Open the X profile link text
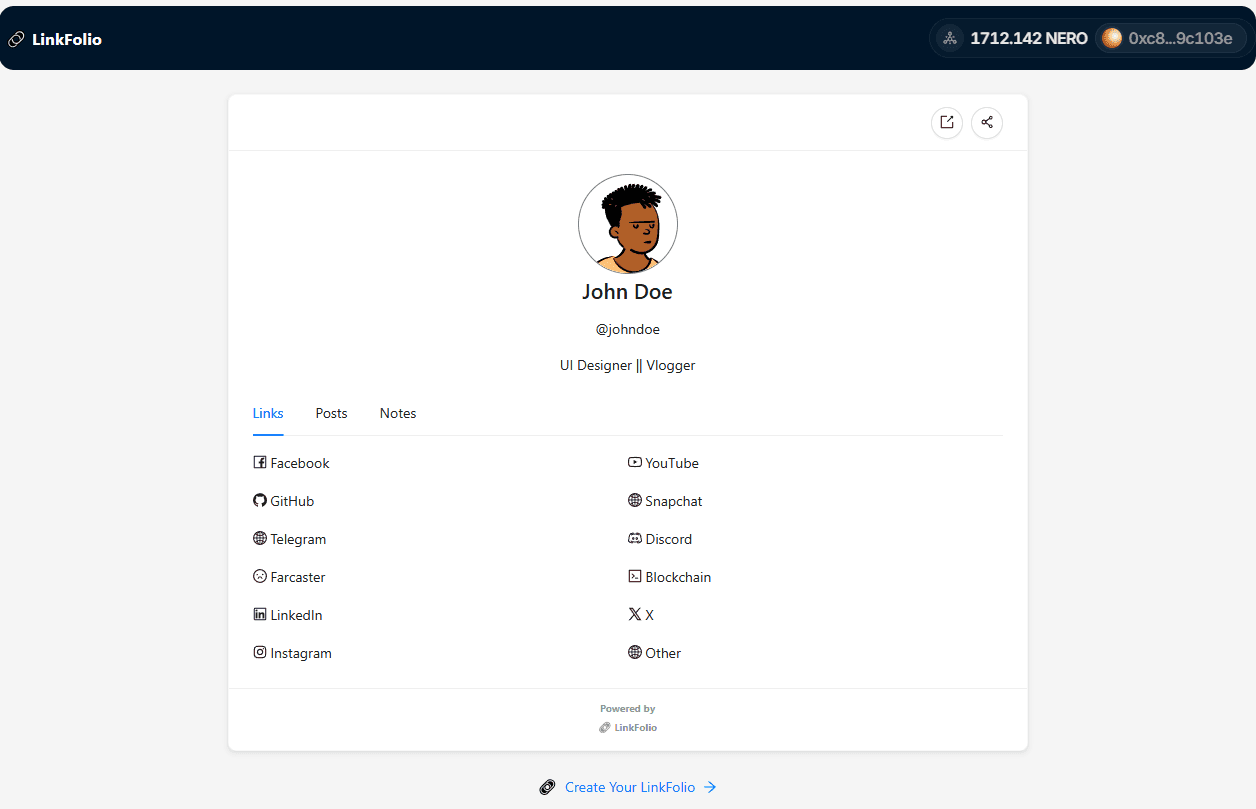 click(650, 615)
